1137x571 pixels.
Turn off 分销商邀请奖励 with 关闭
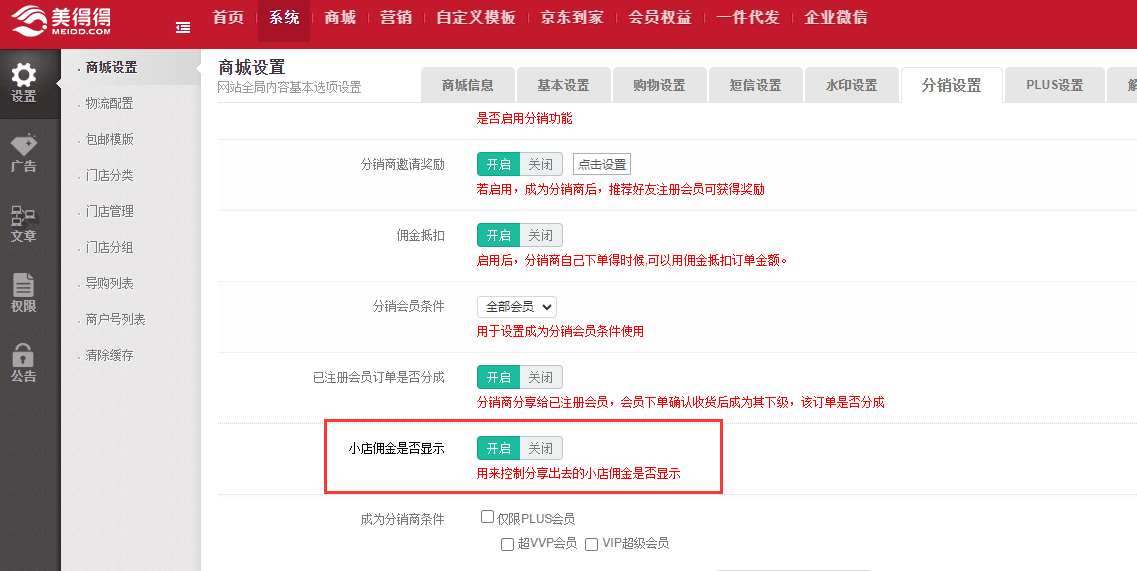coord(541,165)
